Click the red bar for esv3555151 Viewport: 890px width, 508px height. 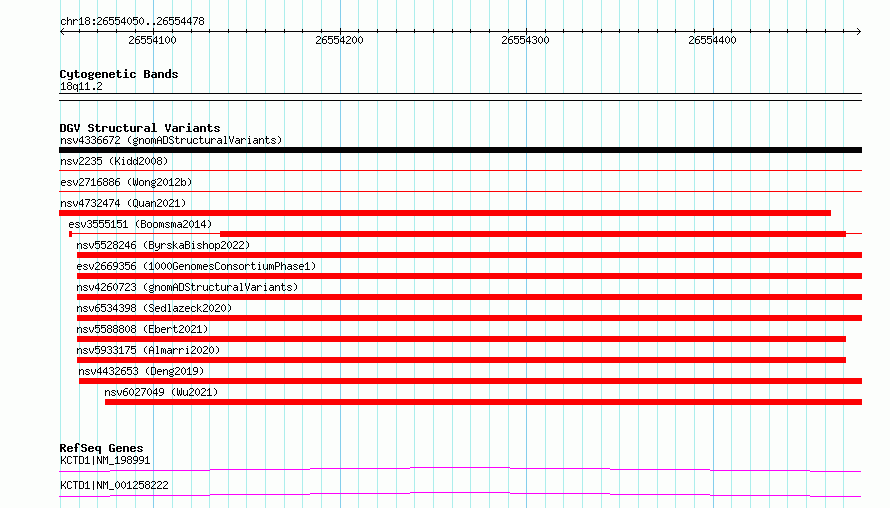(532, 234)
